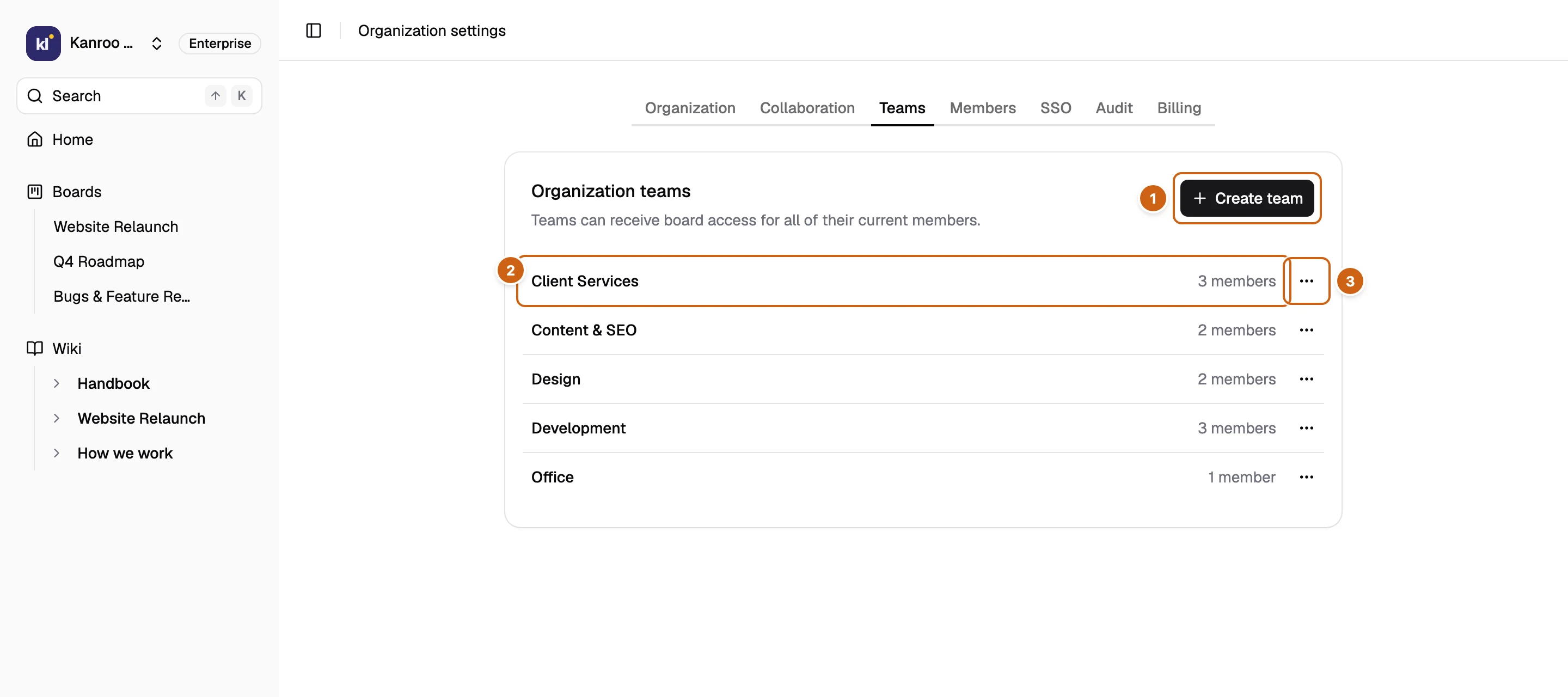Open Website Relaunch wiki page
This screenshot has height=697, width=1568.
[141, 418]
